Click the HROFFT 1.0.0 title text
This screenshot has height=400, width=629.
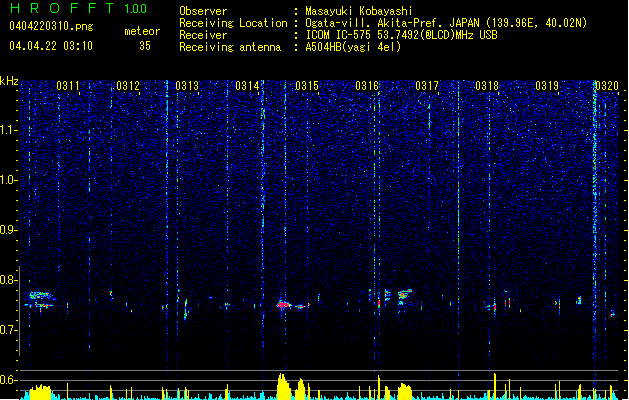[x=78, y=8]
